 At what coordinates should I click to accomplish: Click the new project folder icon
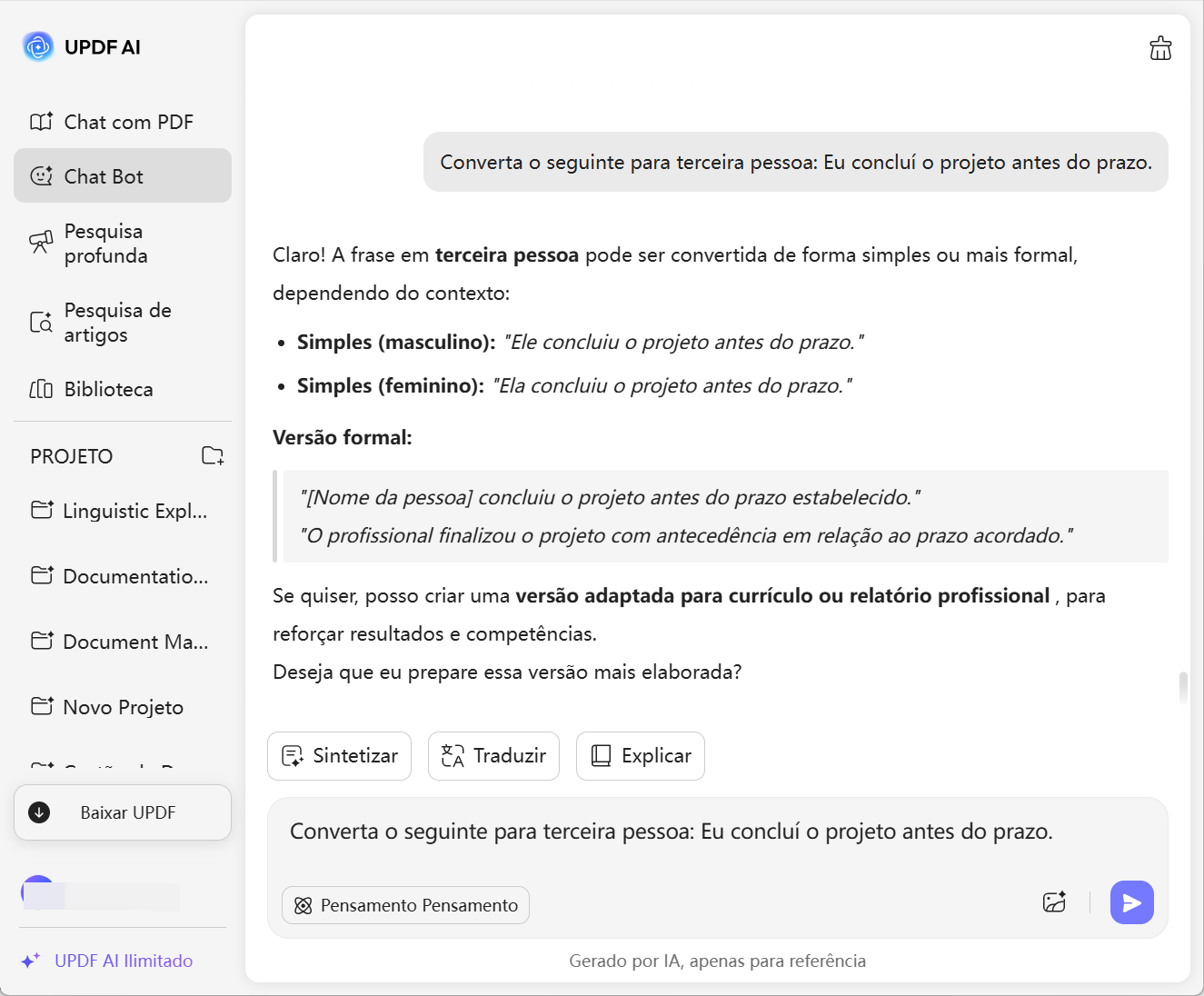tap(213, 456)
